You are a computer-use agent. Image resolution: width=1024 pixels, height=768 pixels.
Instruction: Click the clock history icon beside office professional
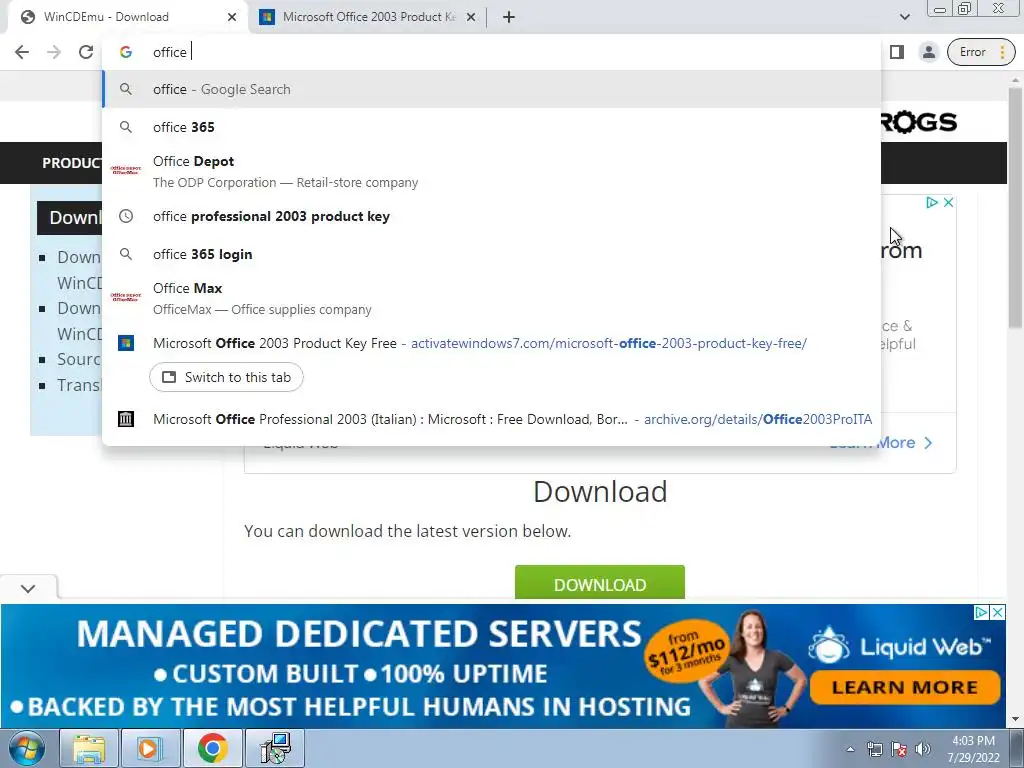point(126,216)
